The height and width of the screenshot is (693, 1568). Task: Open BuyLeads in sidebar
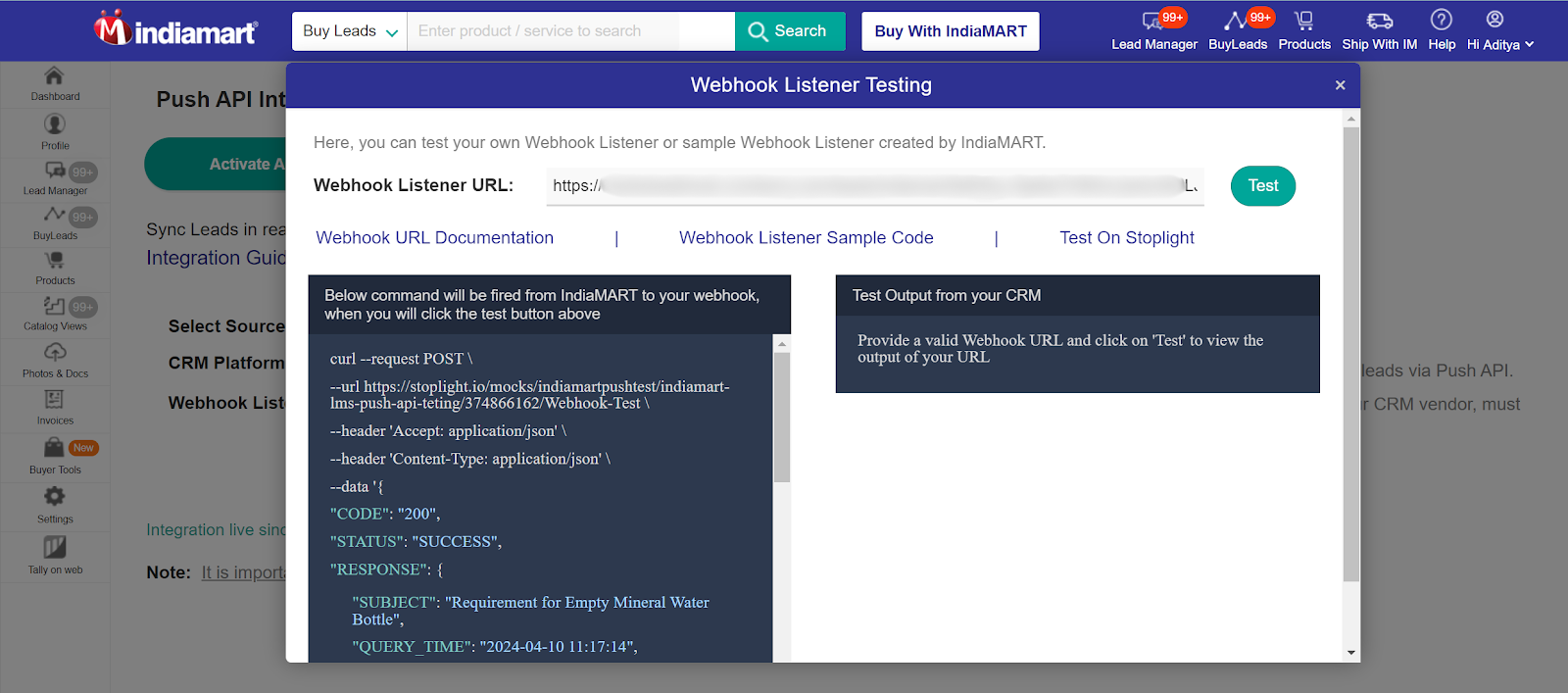coord(55,223)
